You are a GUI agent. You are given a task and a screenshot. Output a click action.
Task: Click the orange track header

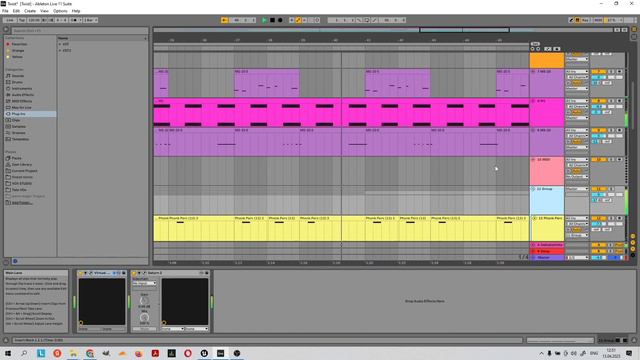point(547,60)
